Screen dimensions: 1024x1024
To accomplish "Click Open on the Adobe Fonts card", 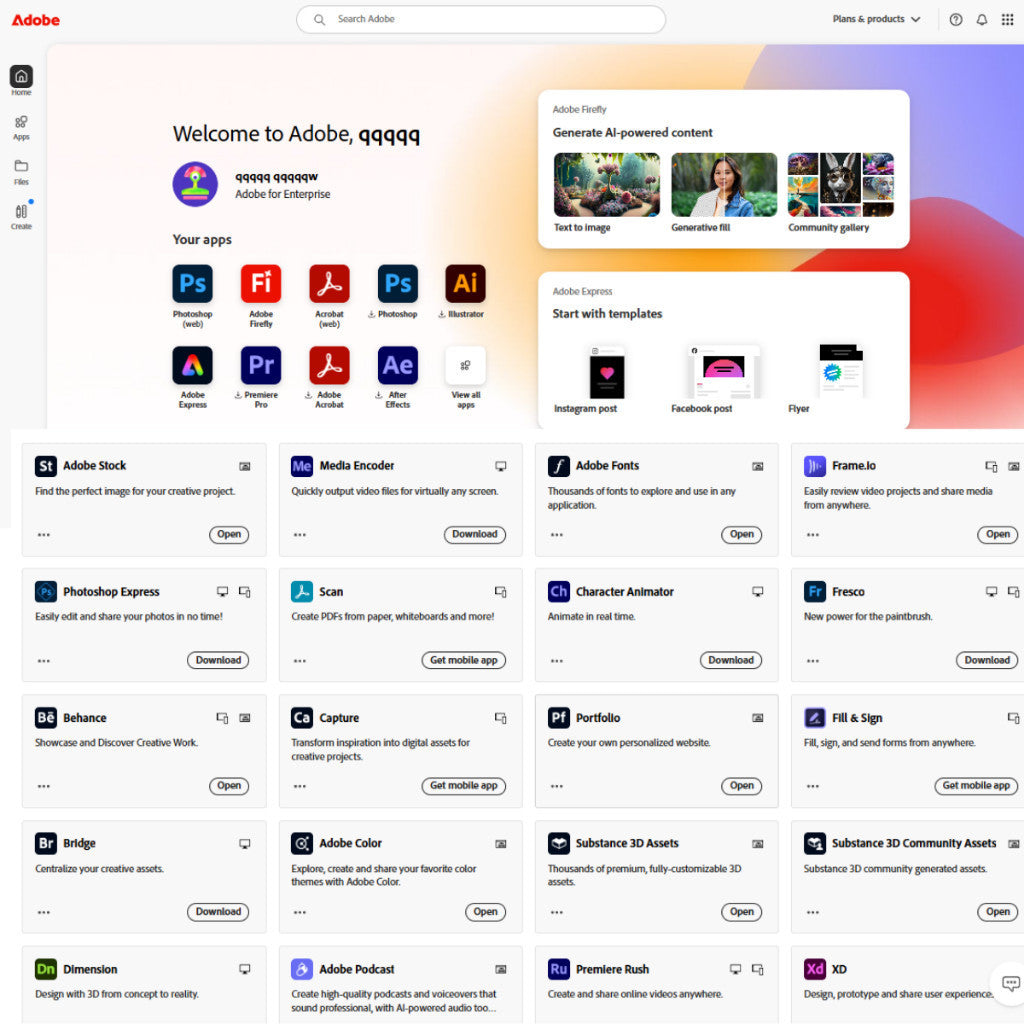I will [x=741, y=534].
